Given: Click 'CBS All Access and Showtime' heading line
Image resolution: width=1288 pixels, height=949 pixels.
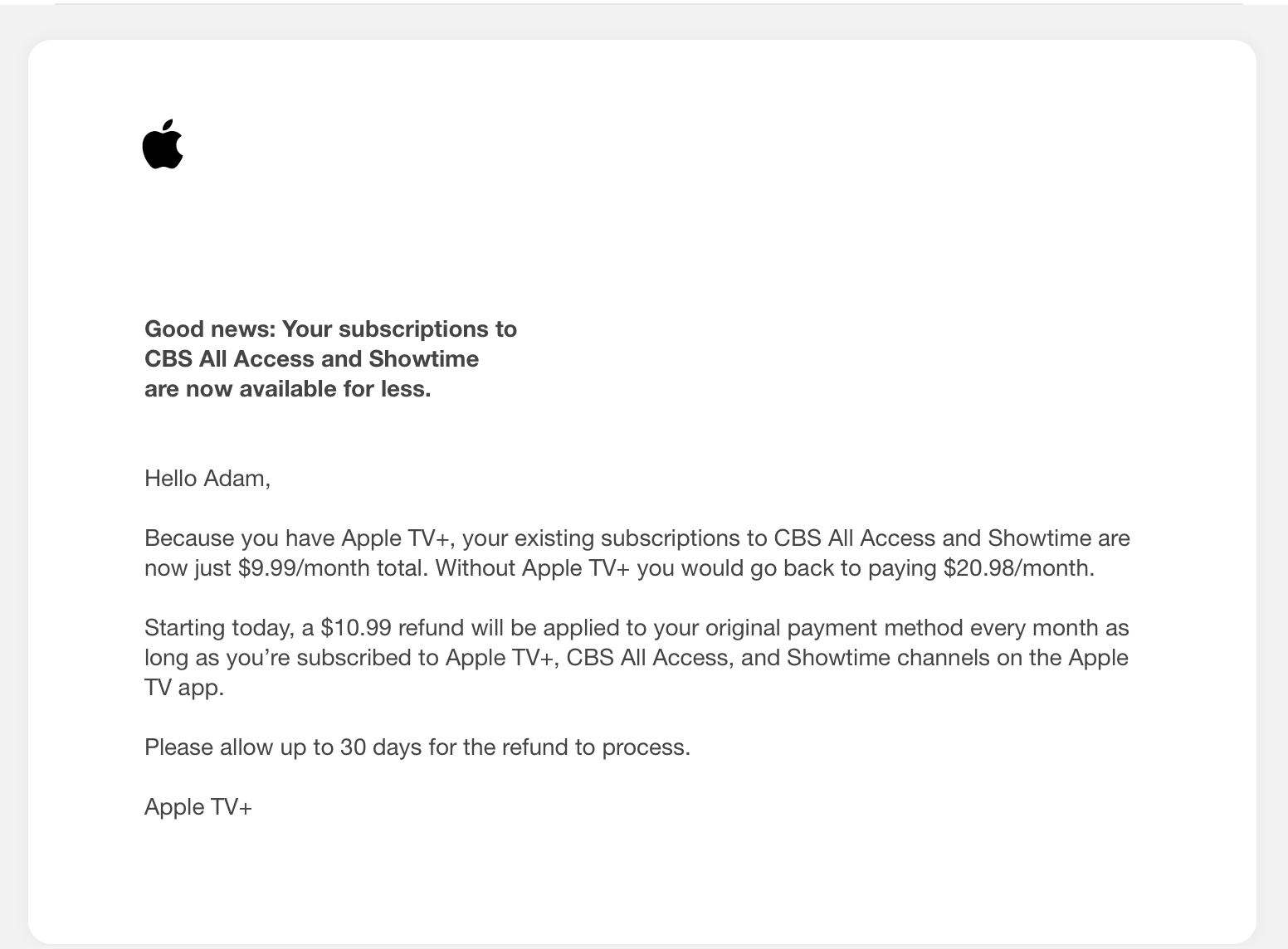Looking at the screenshot, I should pyautogui.click(x=311, y=359).
